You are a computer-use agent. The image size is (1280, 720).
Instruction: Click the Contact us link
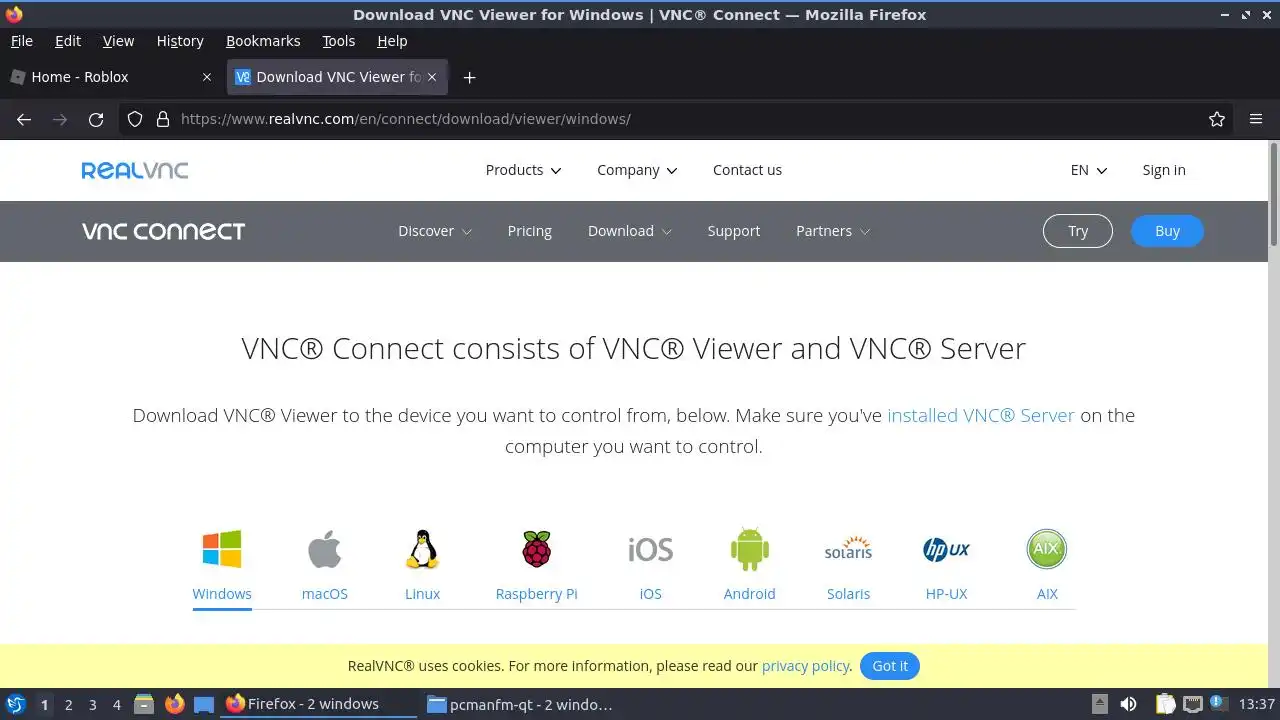pos(747,170)
